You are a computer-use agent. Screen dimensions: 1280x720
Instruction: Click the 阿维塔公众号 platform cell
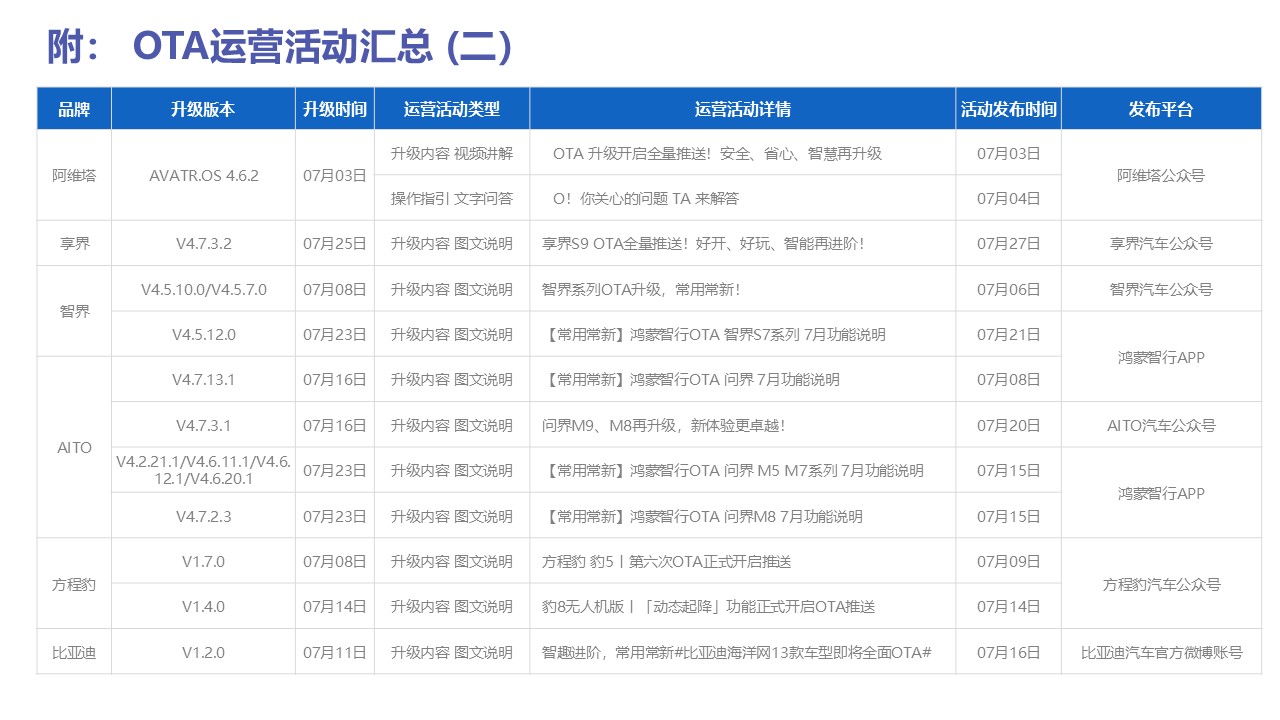point(1161,175)
